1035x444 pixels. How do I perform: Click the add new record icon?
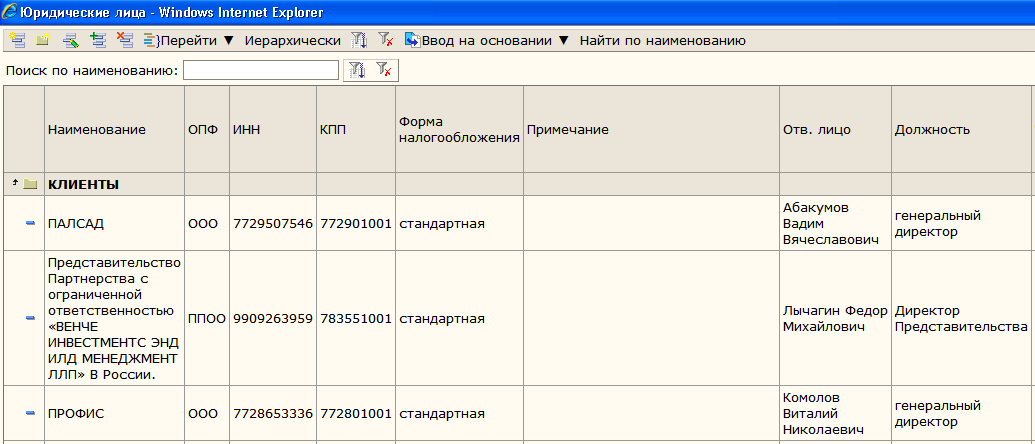18,40
